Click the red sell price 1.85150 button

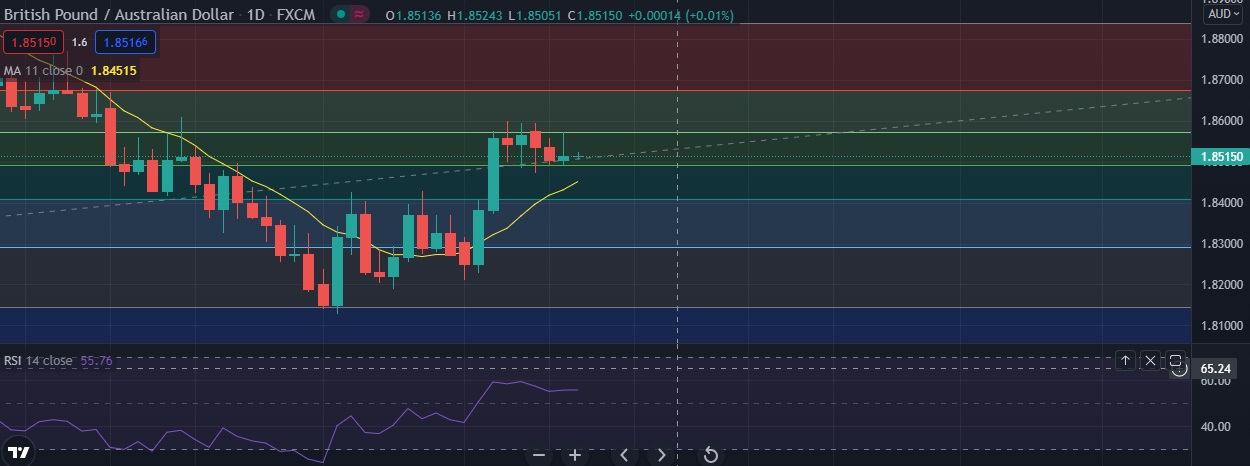[33, 42]
